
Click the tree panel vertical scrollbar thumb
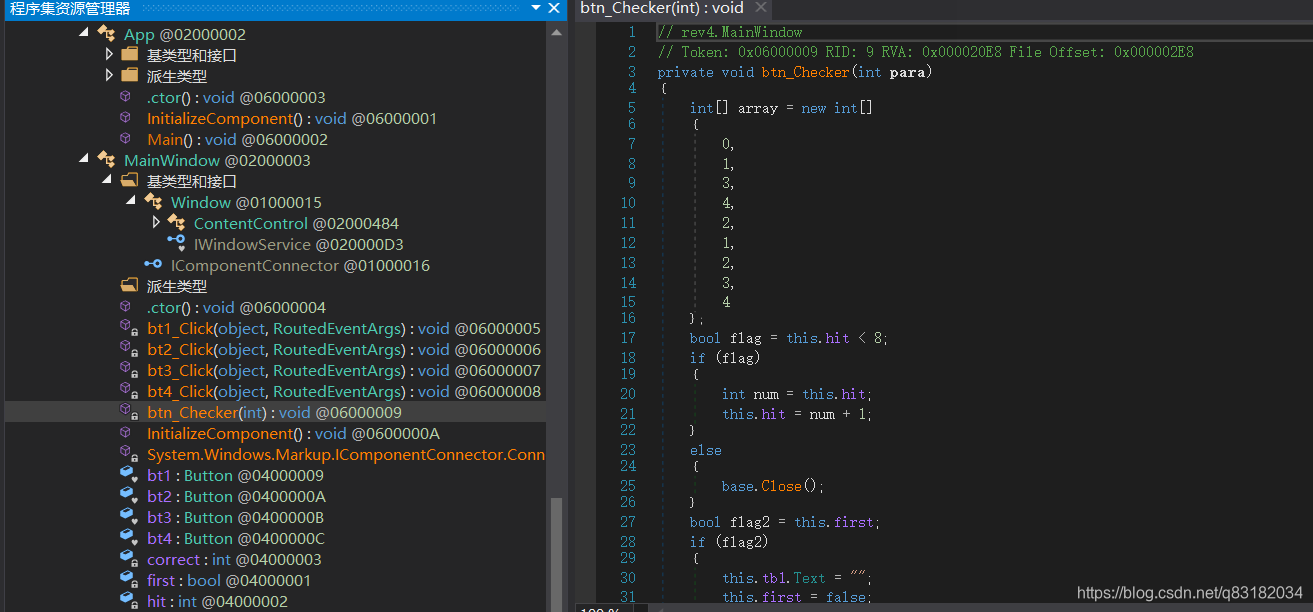557,553
